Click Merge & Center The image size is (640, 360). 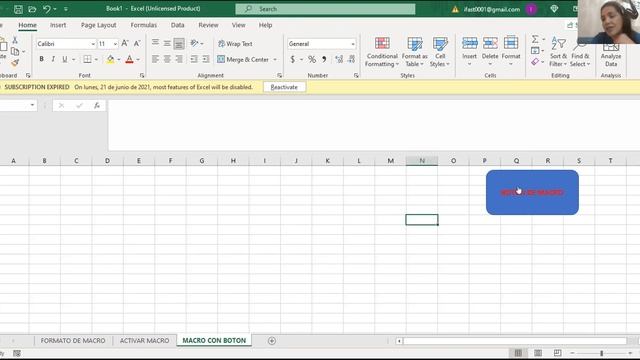(243, 60)
